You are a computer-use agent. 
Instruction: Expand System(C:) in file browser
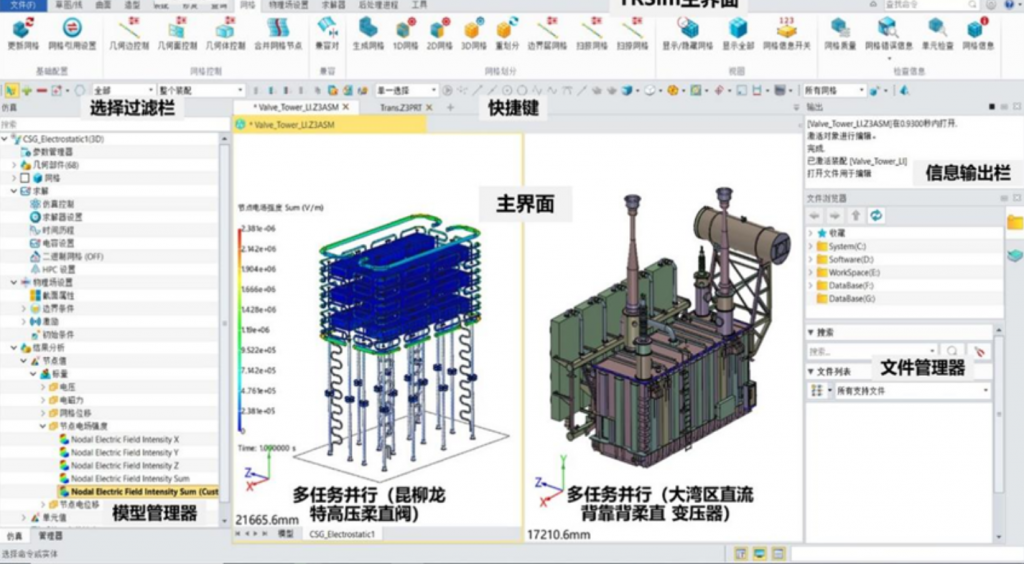pyautogui.click(x=811, y=246)
